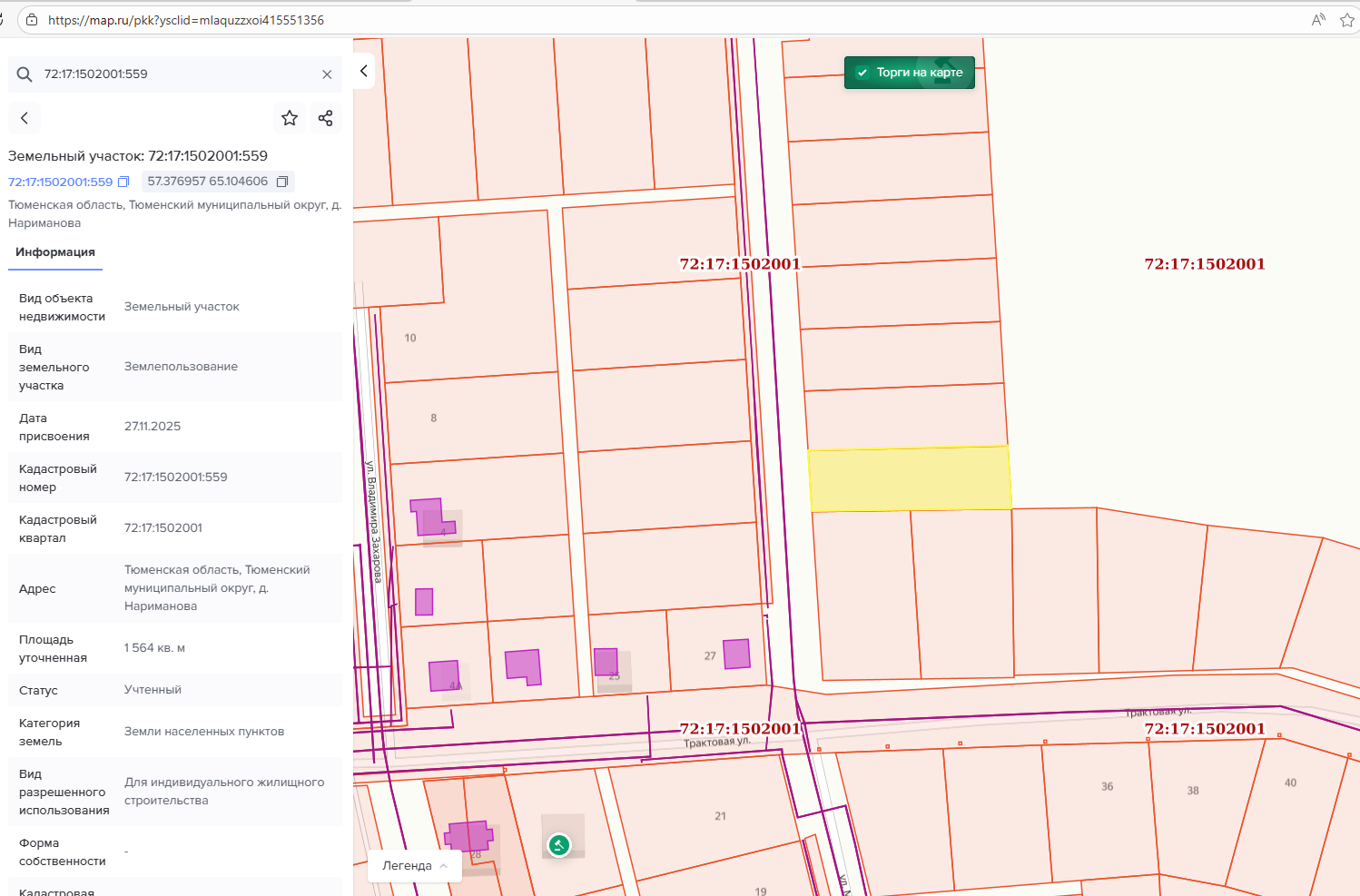Add the land plot to favorites
The width and height of the screenshot is (1360, 896).
[x=290, y=118]
